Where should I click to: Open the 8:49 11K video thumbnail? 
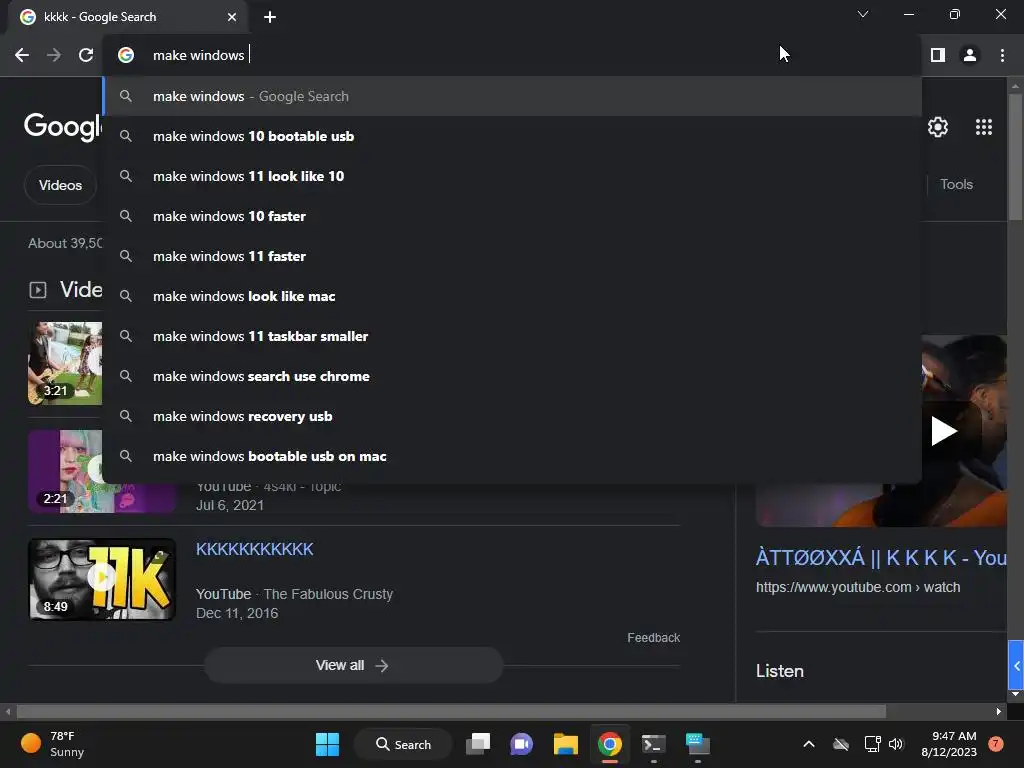(x=102, y=579)
